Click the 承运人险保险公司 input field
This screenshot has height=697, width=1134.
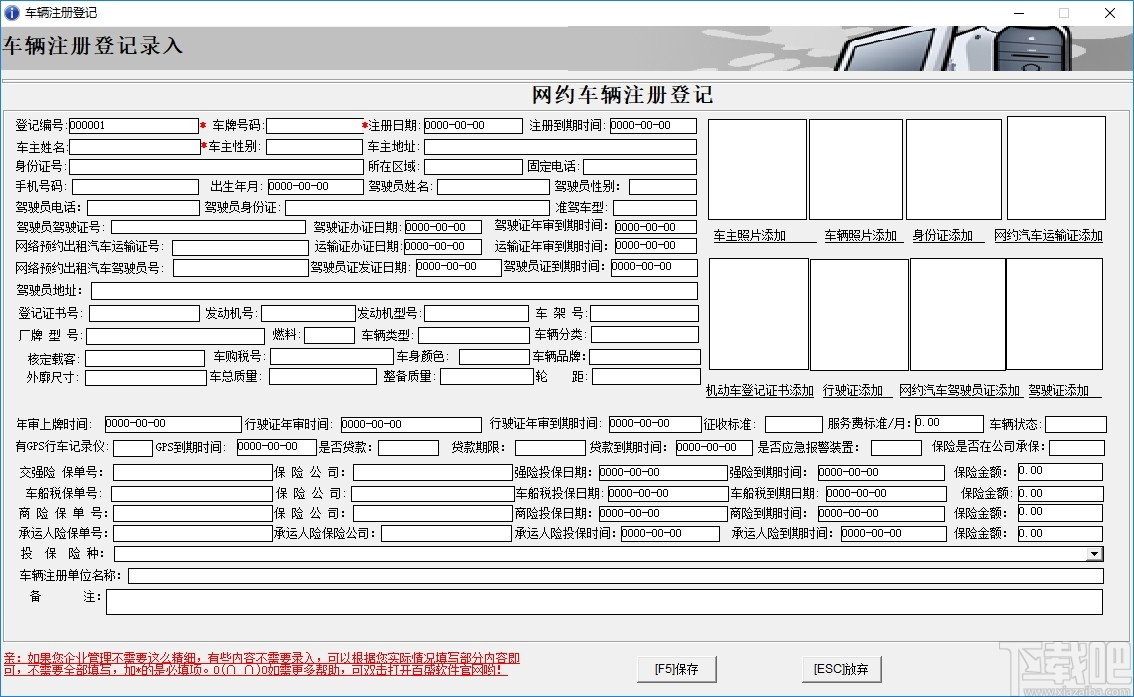(446, 534)
